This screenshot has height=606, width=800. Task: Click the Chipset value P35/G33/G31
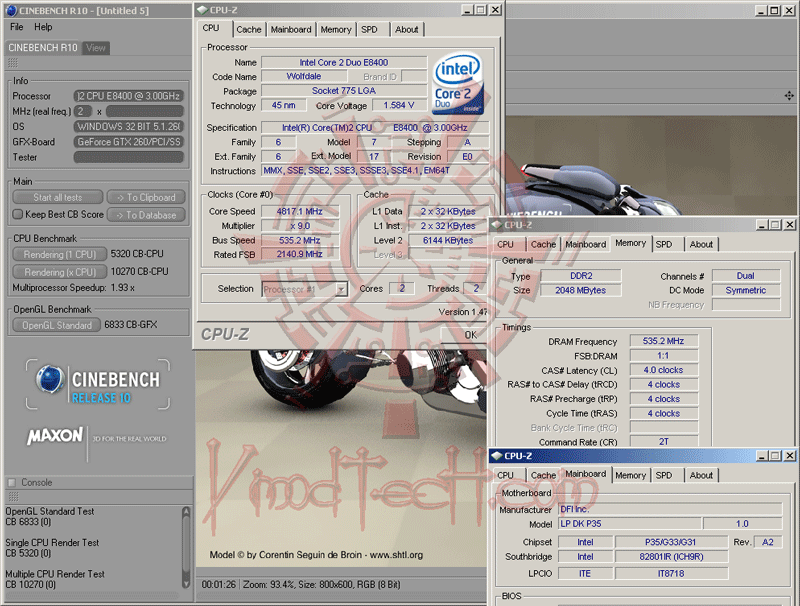[x=671, y=542]
